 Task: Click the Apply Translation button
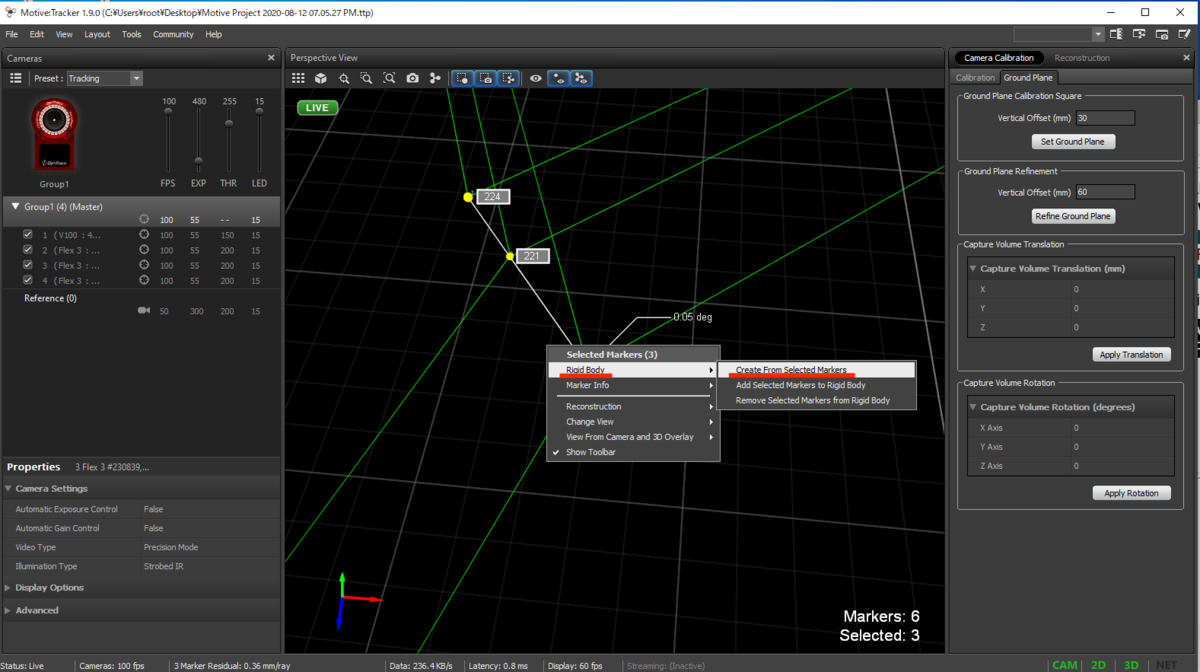[x=1132, y=355]
